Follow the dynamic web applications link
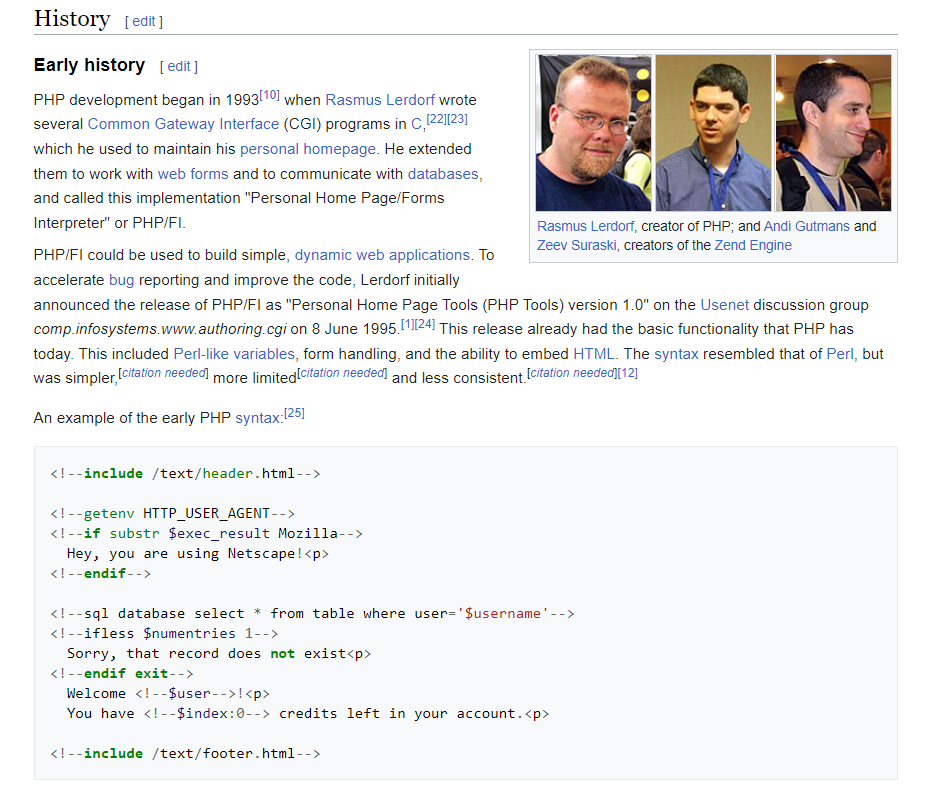Viewport: 938px width, 786px height. click(382, 255)
